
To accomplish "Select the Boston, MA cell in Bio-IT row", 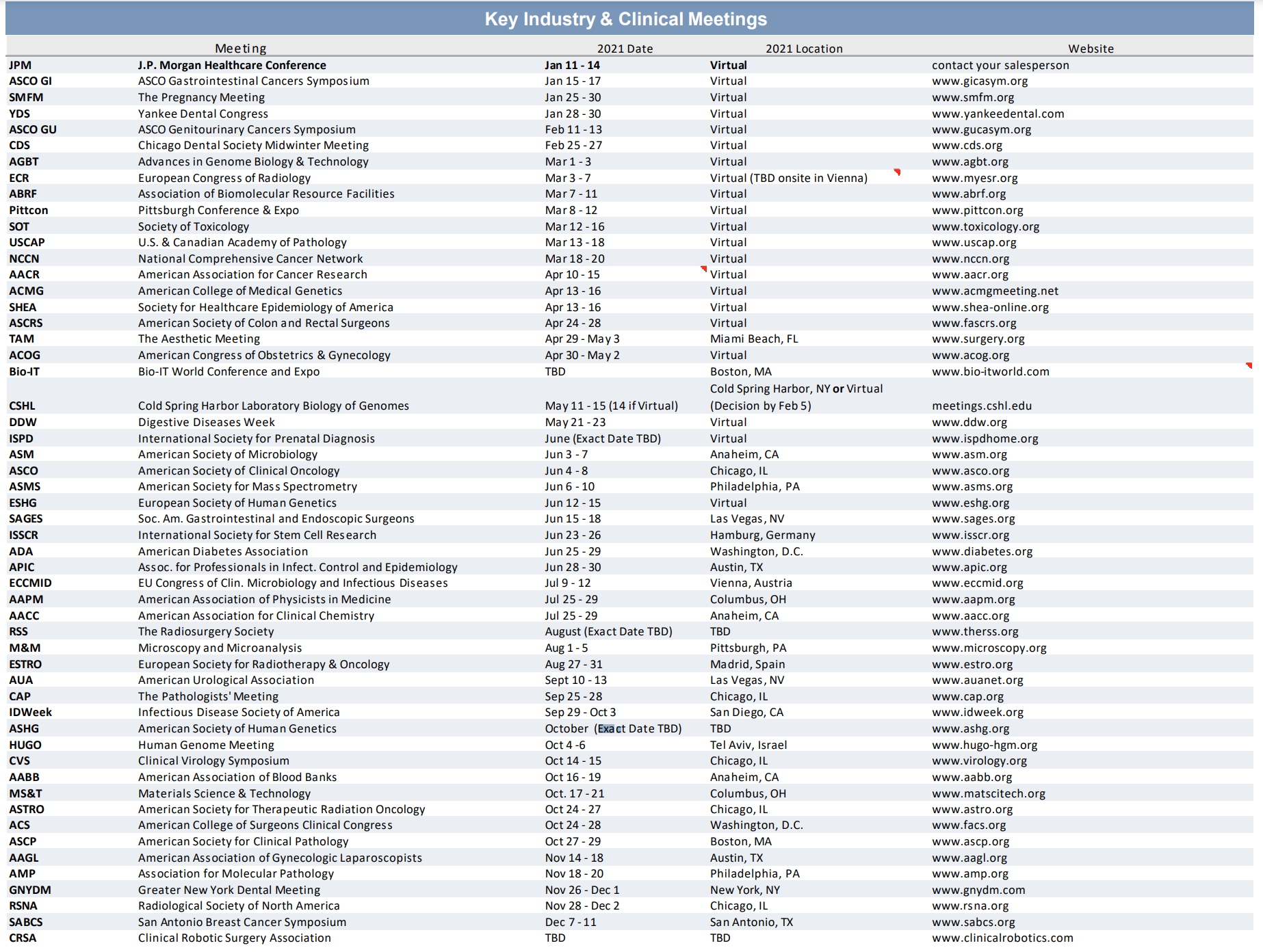I will [741, 372].
